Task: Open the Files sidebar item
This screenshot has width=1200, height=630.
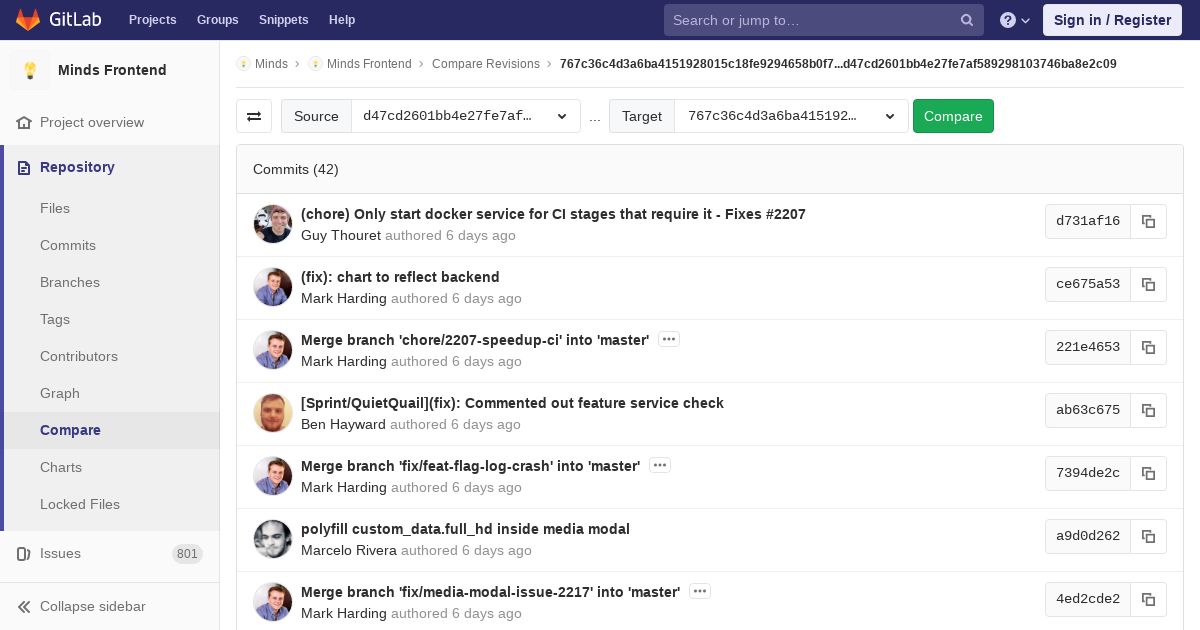Action: (55, 208)
